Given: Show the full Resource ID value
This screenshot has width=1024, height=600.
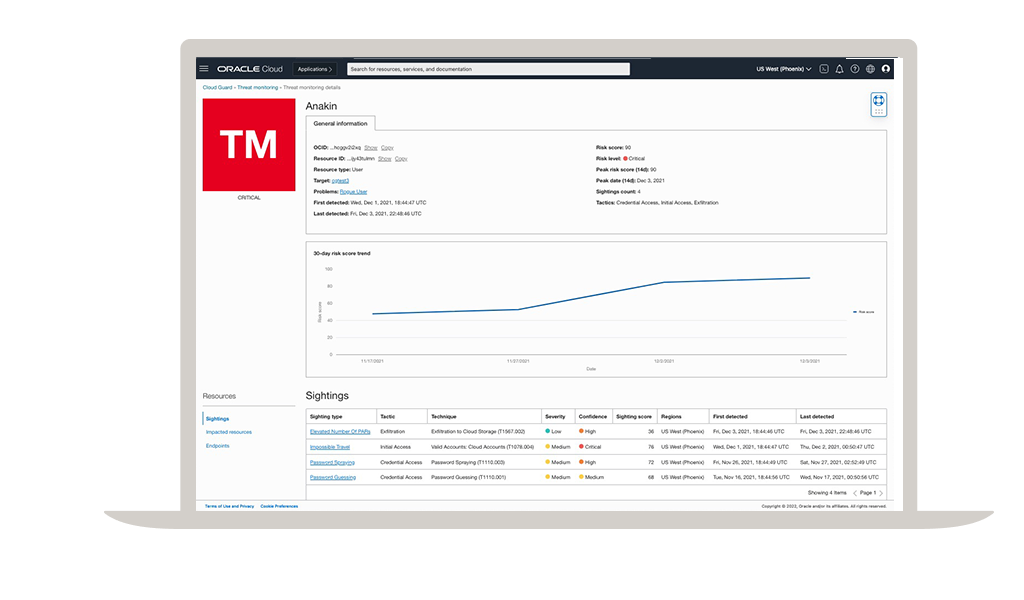Looking at the screenshot, I should (x=383, y=159).
